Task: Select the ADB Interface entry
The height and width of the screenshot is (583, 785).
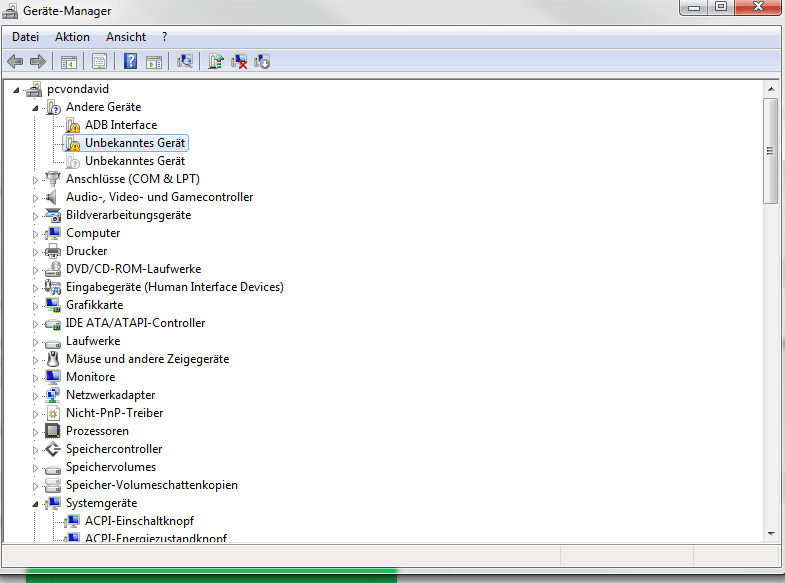Action: (121, 125)
